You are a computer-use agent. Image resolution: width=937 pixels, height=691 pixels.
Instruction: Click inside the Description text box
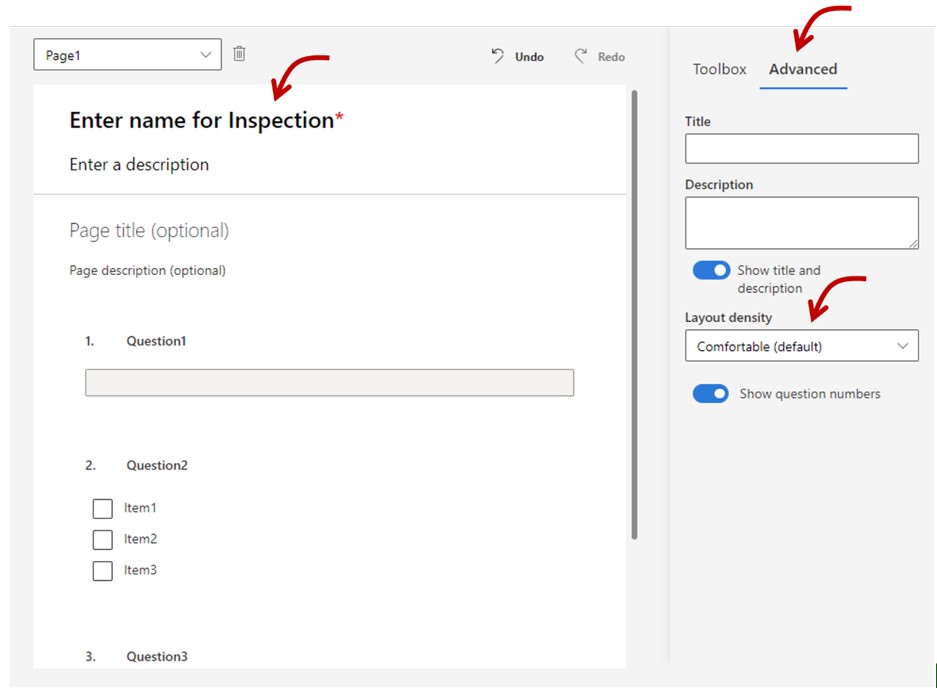800,221
